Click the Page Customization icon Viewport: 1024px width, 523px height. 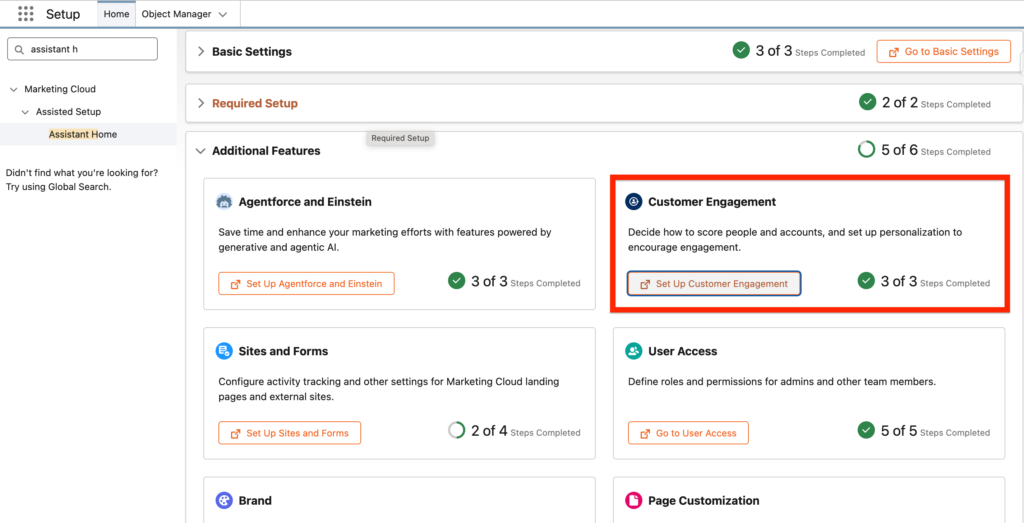(x=633, y=500)
